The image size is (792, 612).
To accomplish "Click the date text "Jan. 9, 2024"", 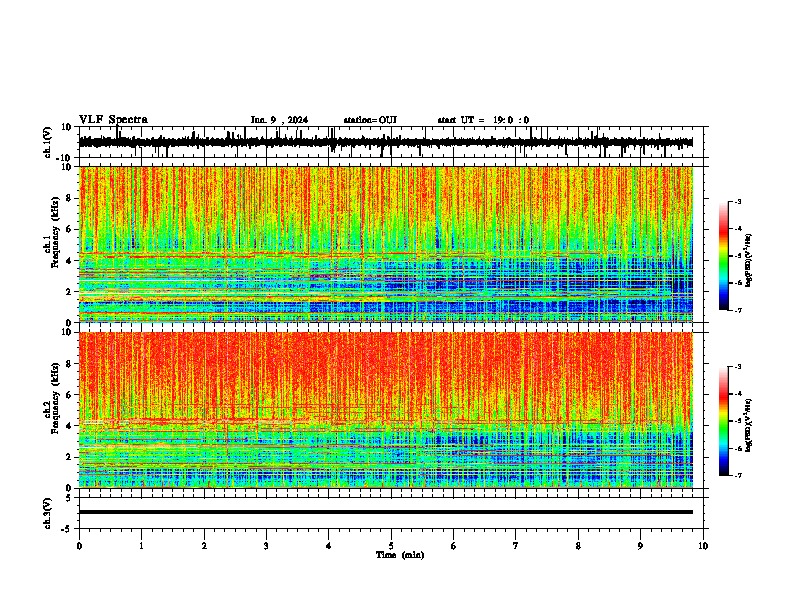I will coord(279,120).
